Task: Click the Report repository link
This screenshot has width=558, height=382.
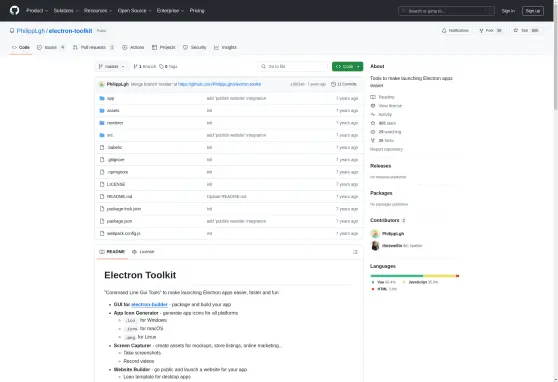Action: point(386,149)
